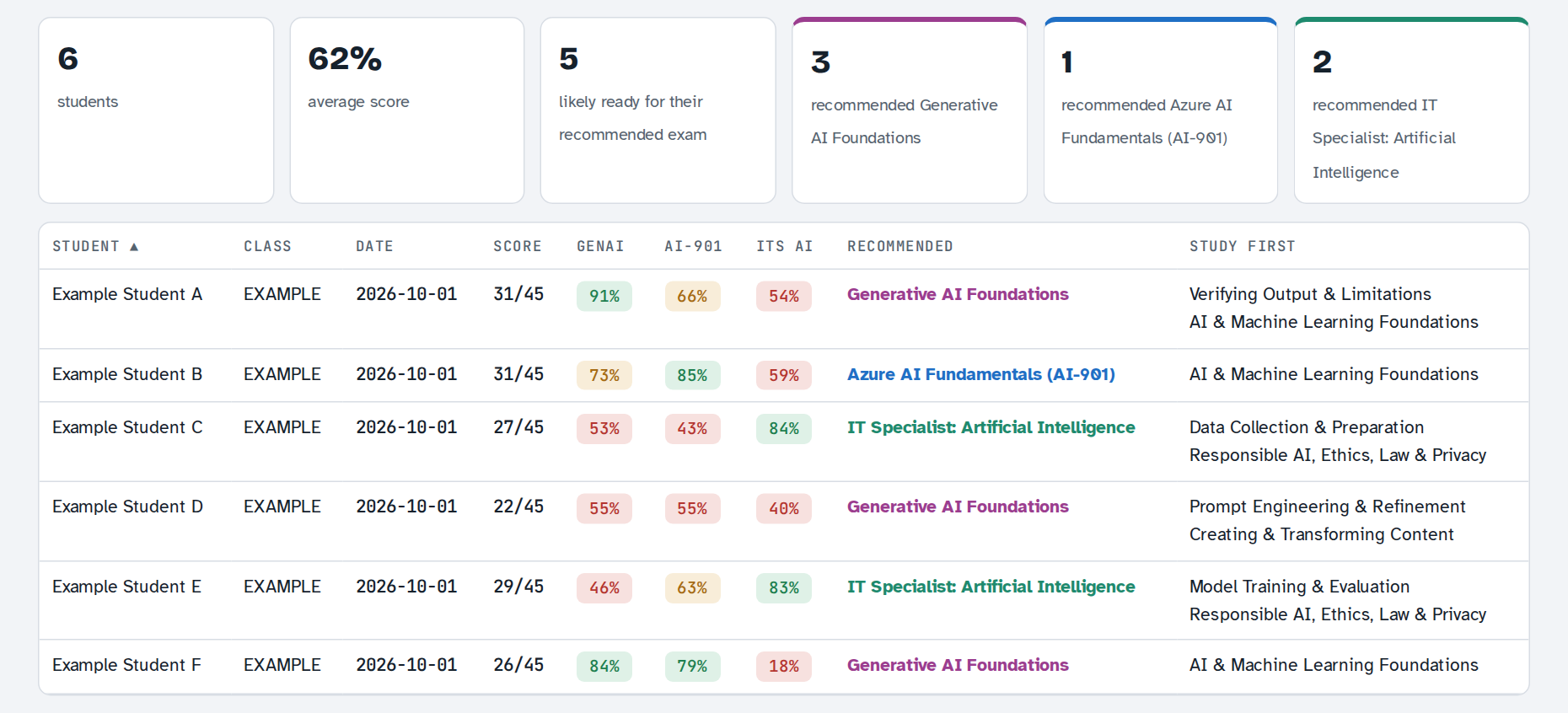Open Example Student F's Generative AI Foundations link
This screenshot has height=713, width=1568.
[x=958, y=665]
